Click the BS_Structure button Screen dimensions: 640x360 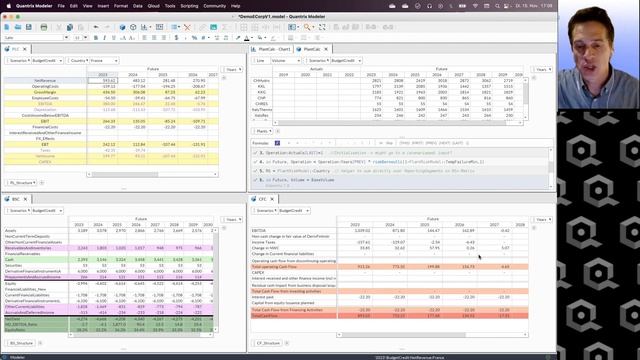coord(21,343)
